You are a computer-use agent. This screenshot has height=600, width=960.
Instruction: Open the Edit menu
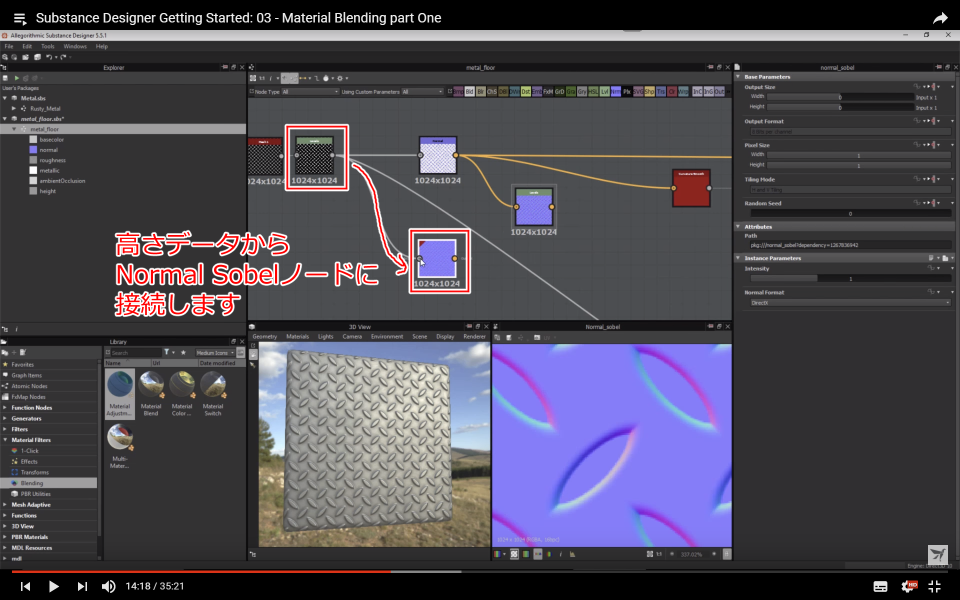point(27,47)
